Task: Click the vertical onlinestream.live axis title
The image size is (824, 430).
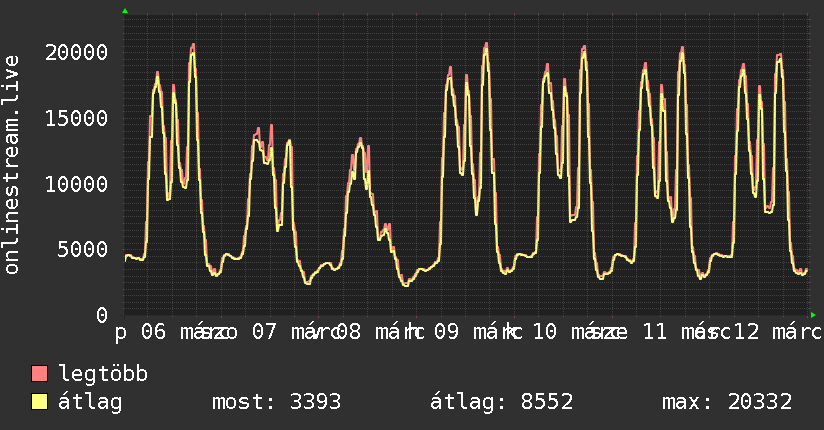Action: click(12, 165)
